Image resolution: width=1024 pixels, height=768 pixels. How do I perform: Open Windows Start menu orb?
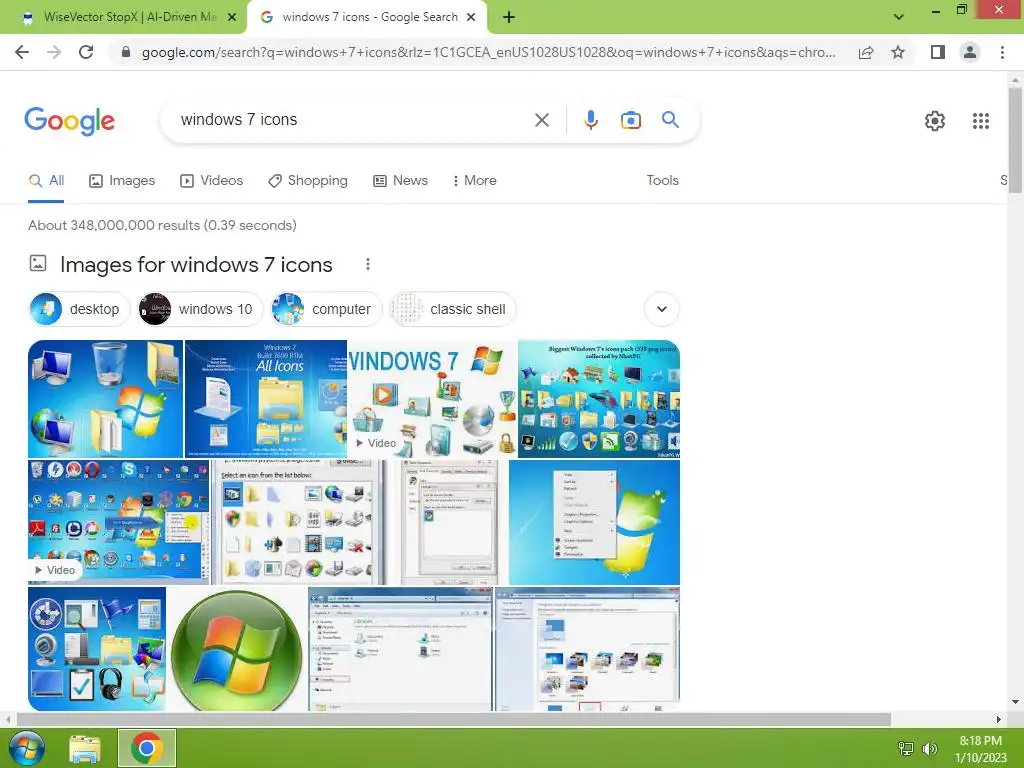27,748
